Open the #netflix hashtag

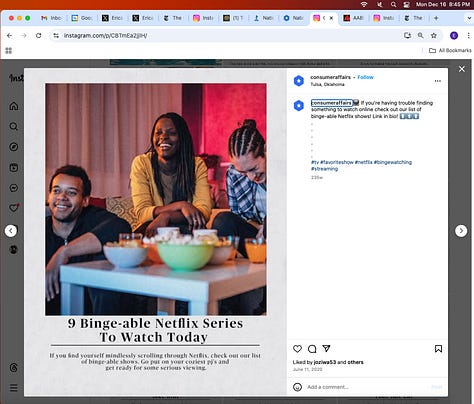[x=363, y=162]
